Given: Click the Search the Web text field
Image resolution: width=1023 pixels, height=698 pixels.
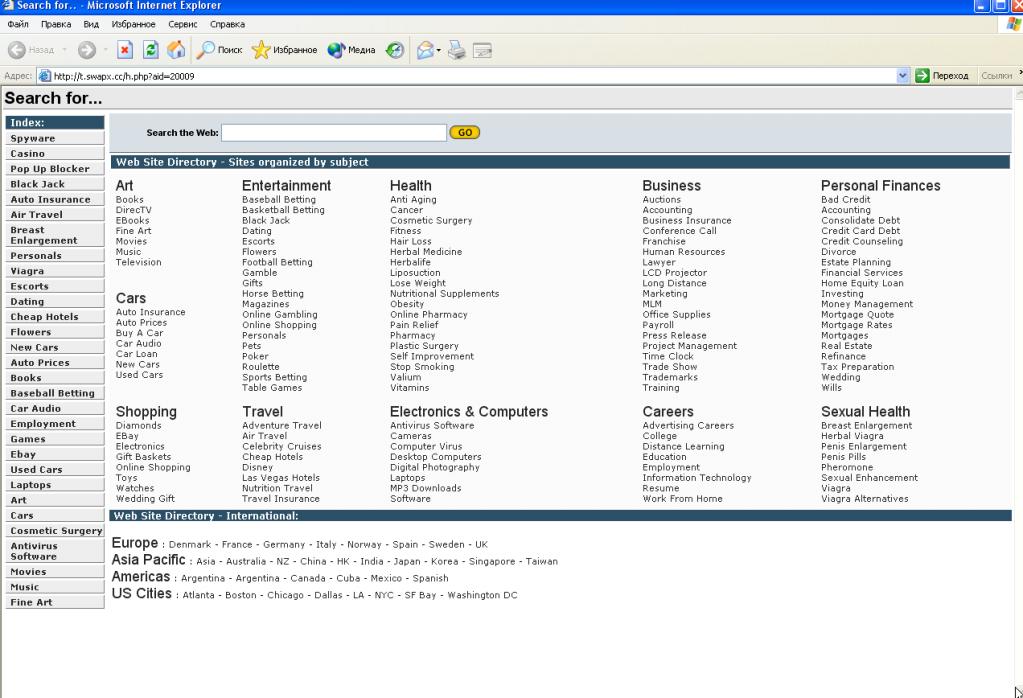Looking at the screenshot, I should tap(334, 132).
